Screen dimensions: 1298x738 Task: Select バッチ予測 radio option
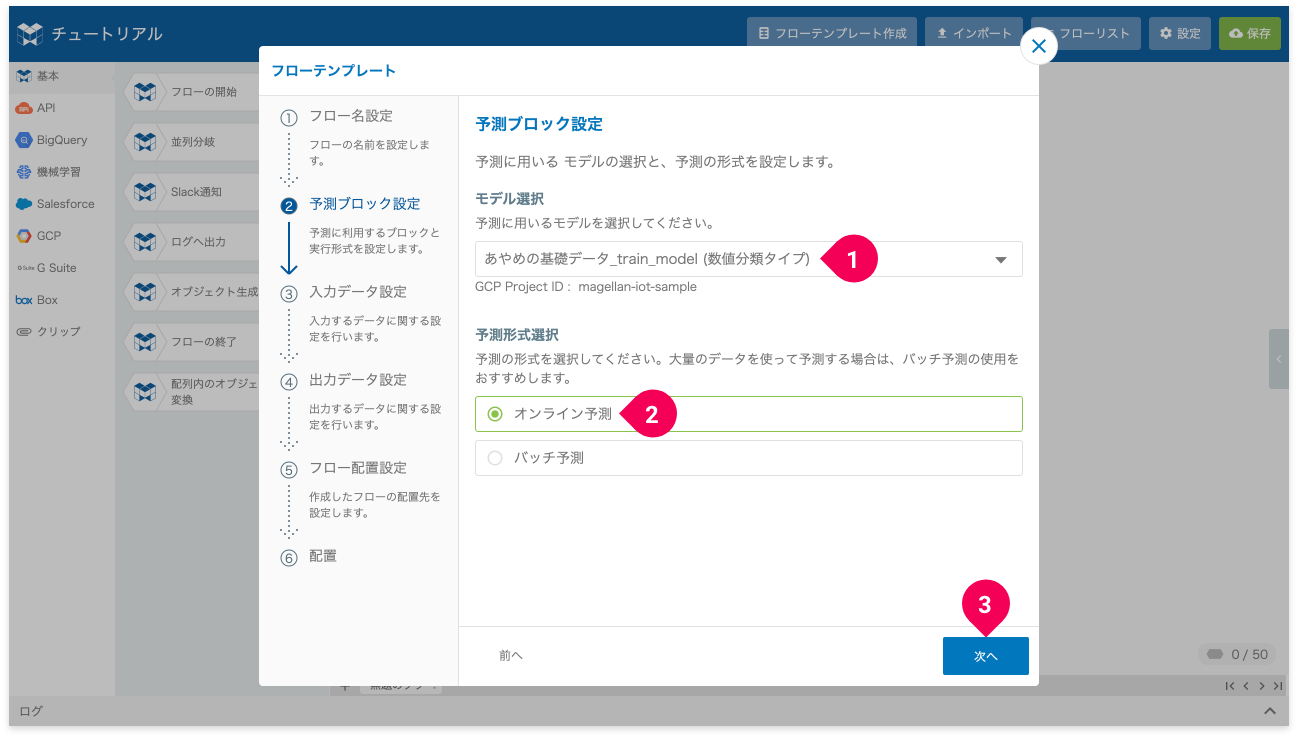[748, 458]
